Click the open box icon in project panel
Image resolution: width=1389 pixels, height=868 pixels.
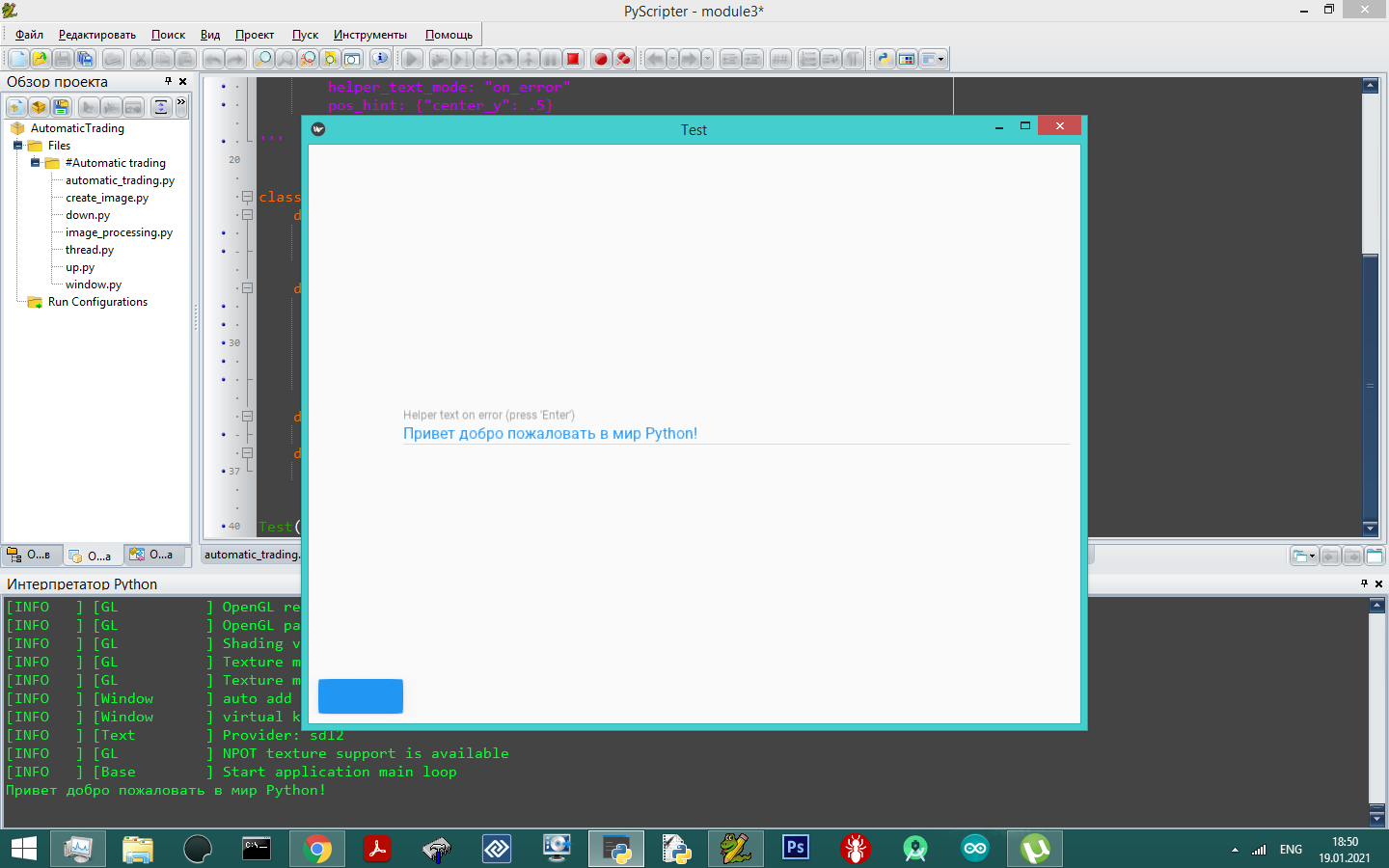point(39,107)
